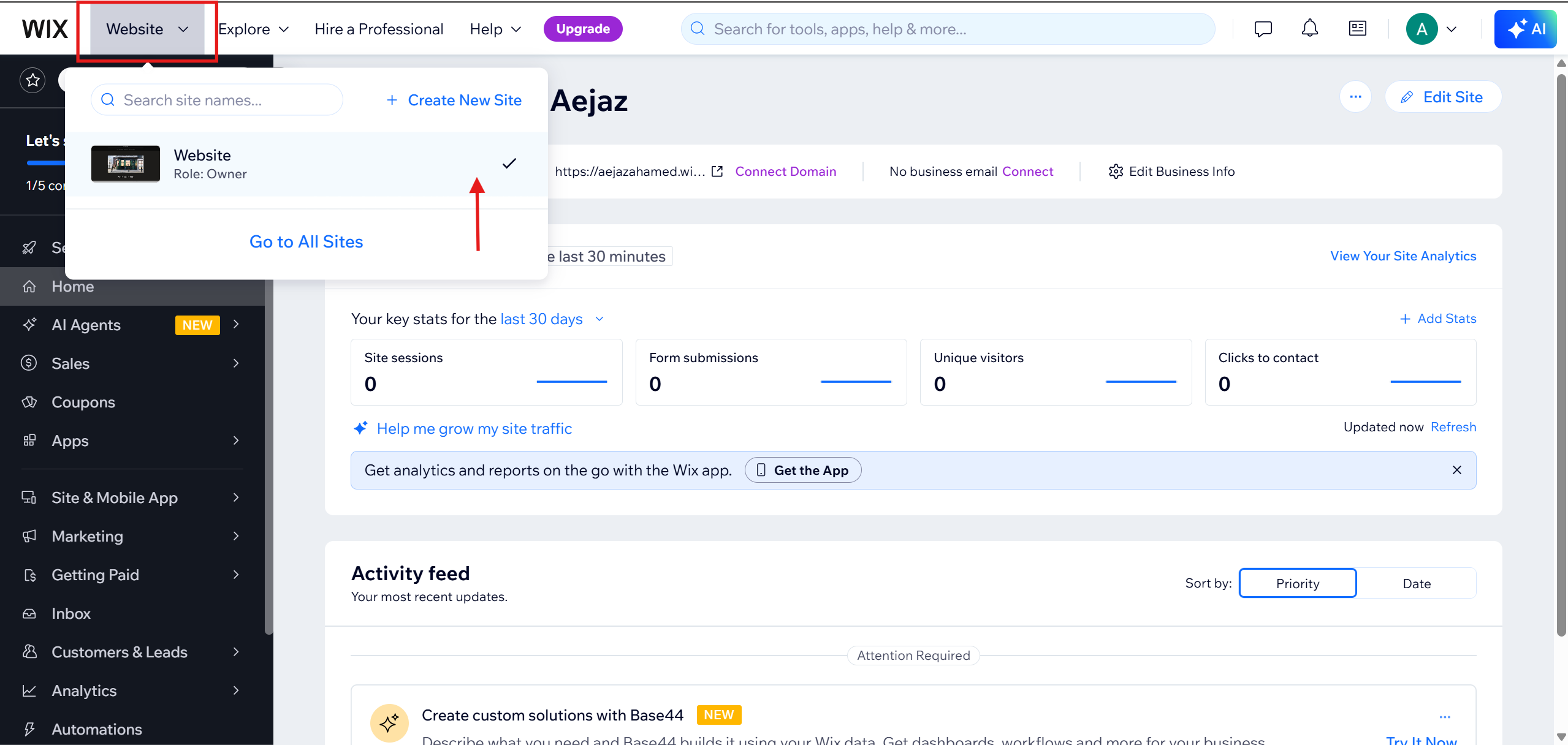Click the Marketing megaphone icon

tap(29, 536)
